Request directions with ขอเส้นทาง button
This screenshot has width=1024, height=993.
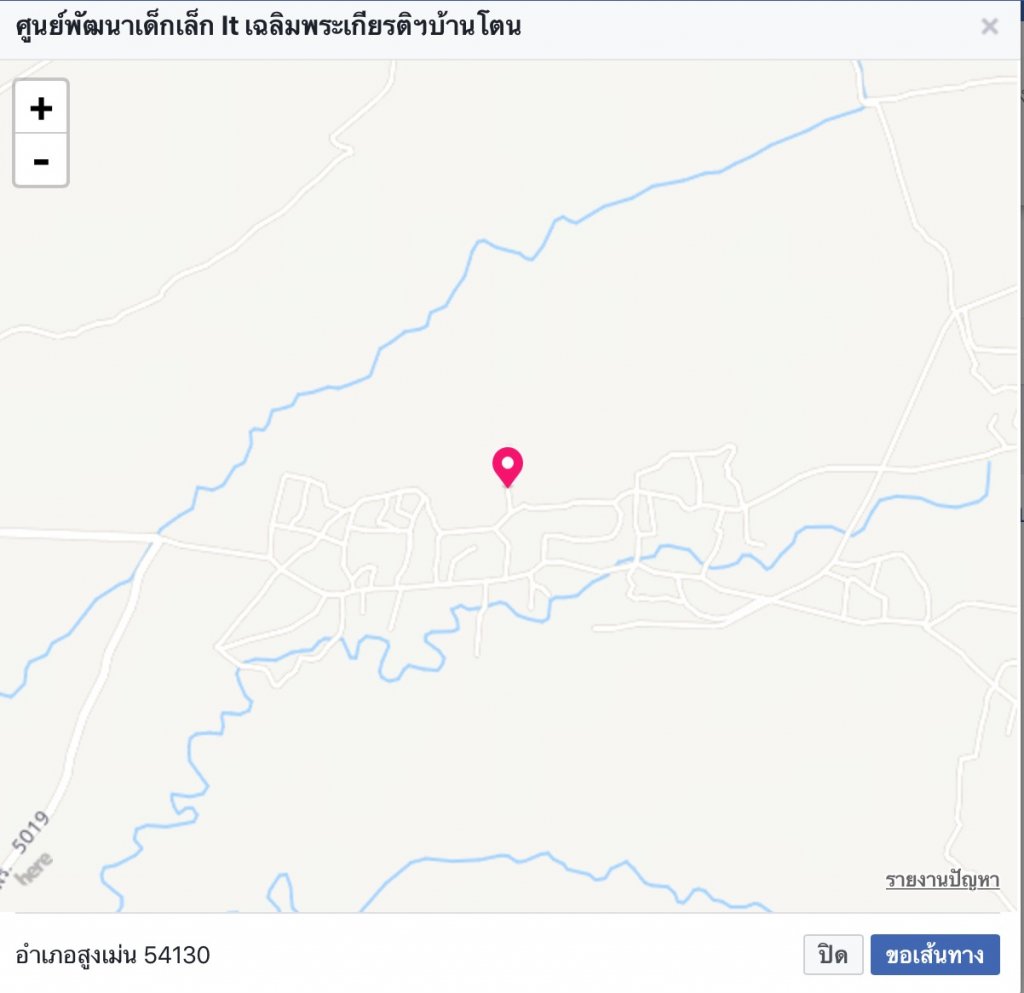[935, 955]
